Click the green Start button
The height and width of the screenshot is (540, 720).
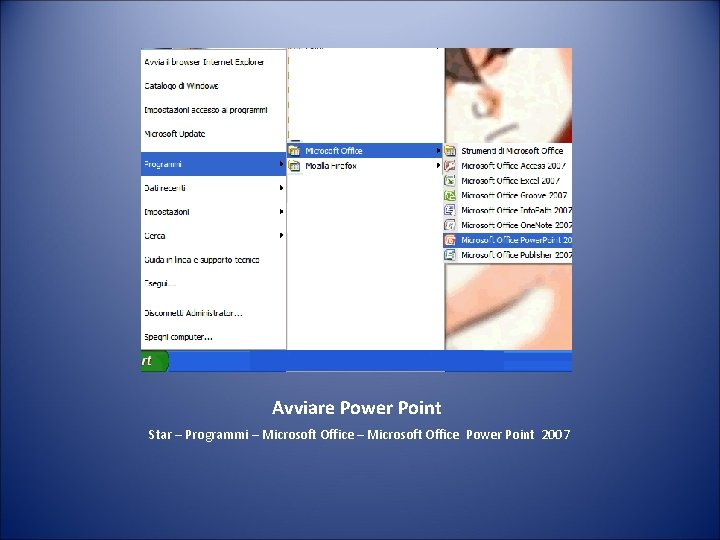click(155, 361)
